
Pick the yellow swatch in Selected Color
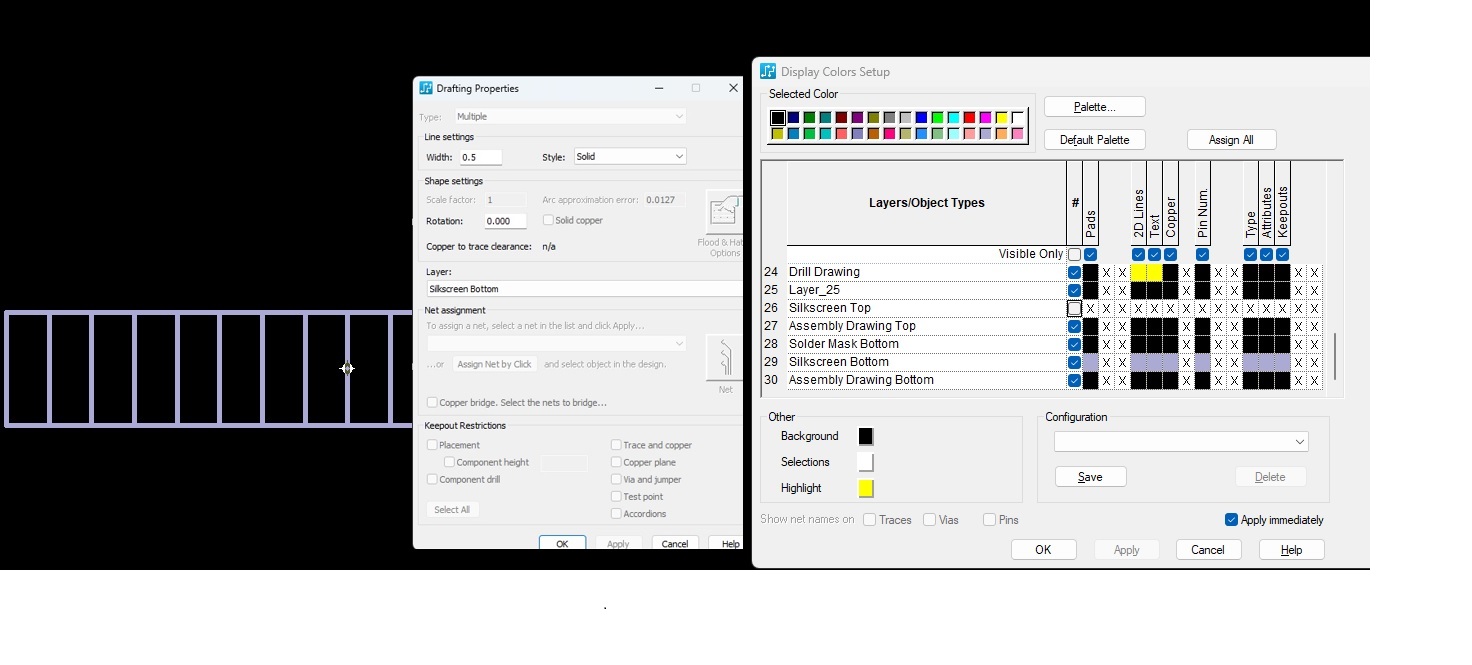[1001, 118]
